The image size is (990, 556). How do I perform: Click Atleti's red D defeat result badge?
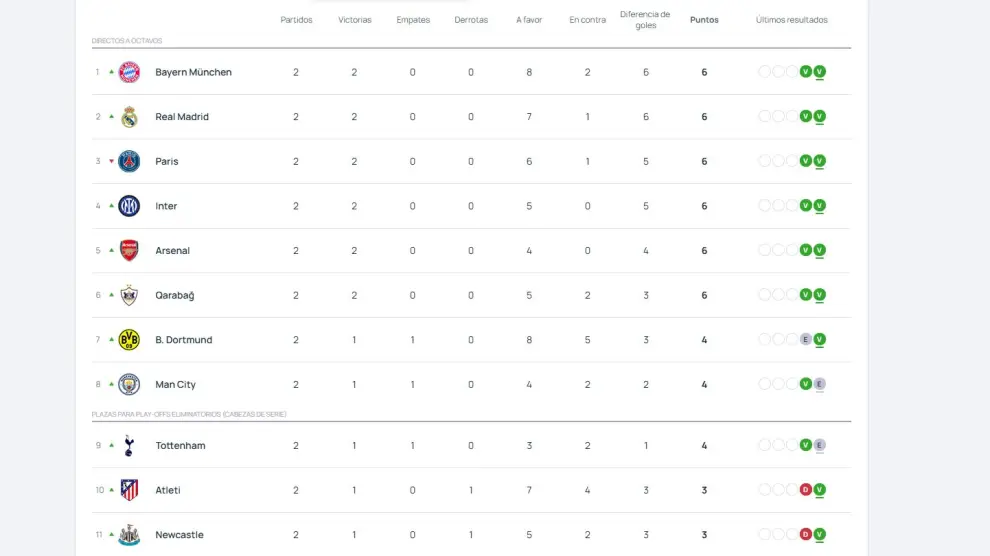pos(805,490)
